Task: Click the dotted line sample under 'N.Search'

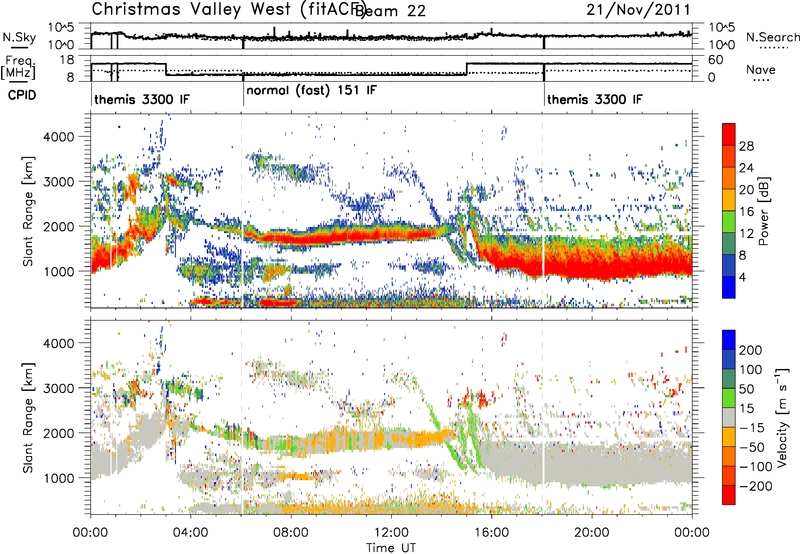Action: pos(773,48)
